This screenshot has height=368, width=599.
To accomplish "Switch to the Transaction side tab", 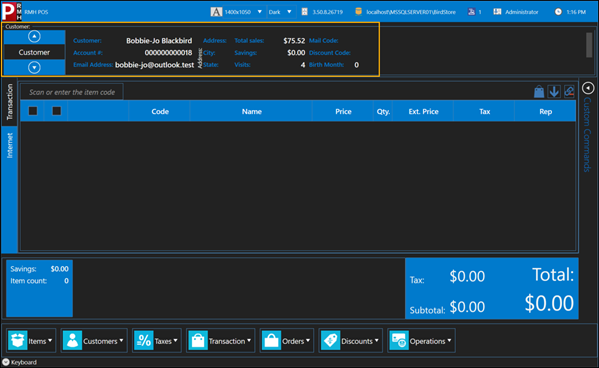I will click(x=10, y=102).
